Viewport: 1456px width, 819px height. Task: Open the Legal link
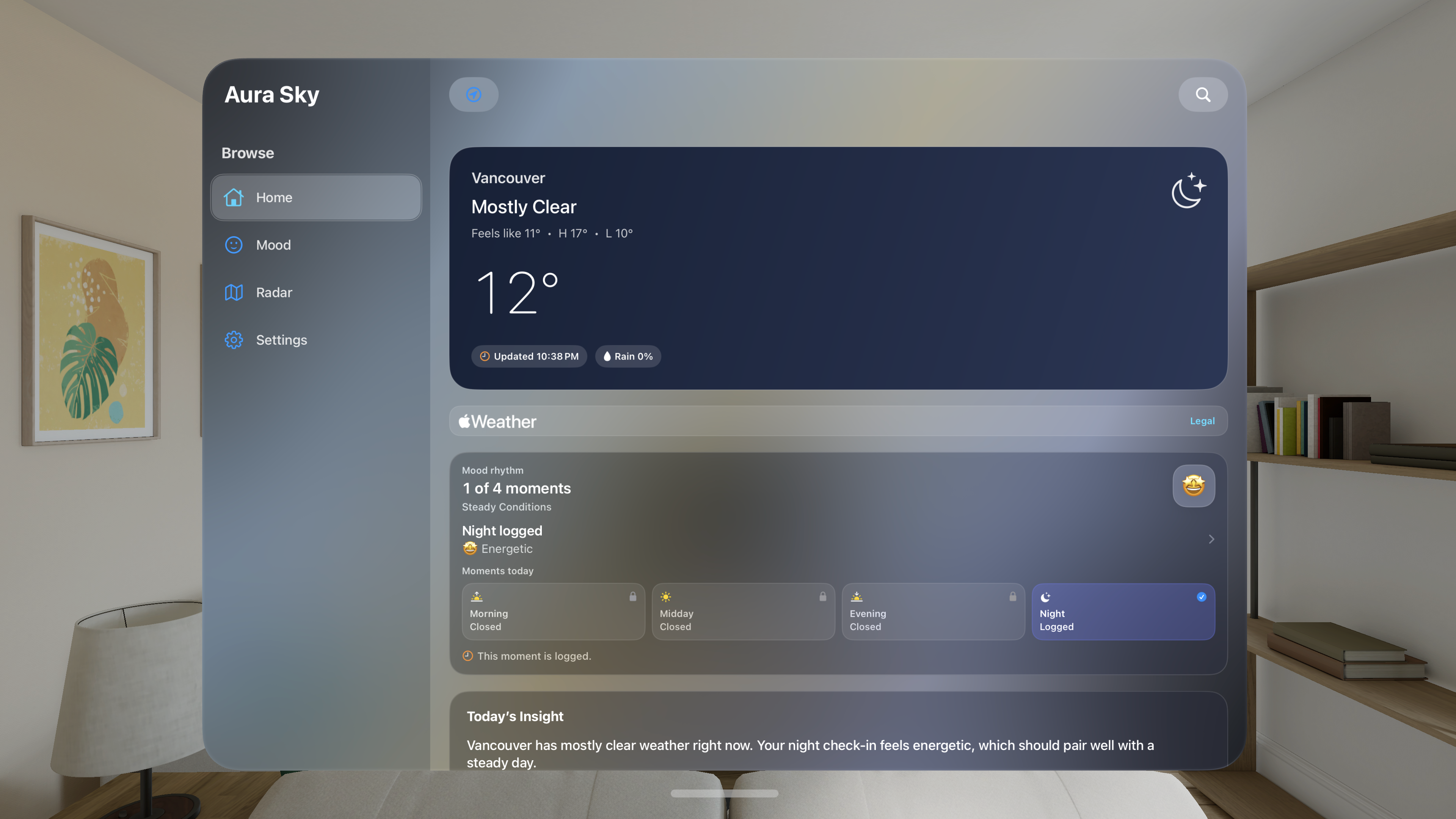(x=1202, y=421)
